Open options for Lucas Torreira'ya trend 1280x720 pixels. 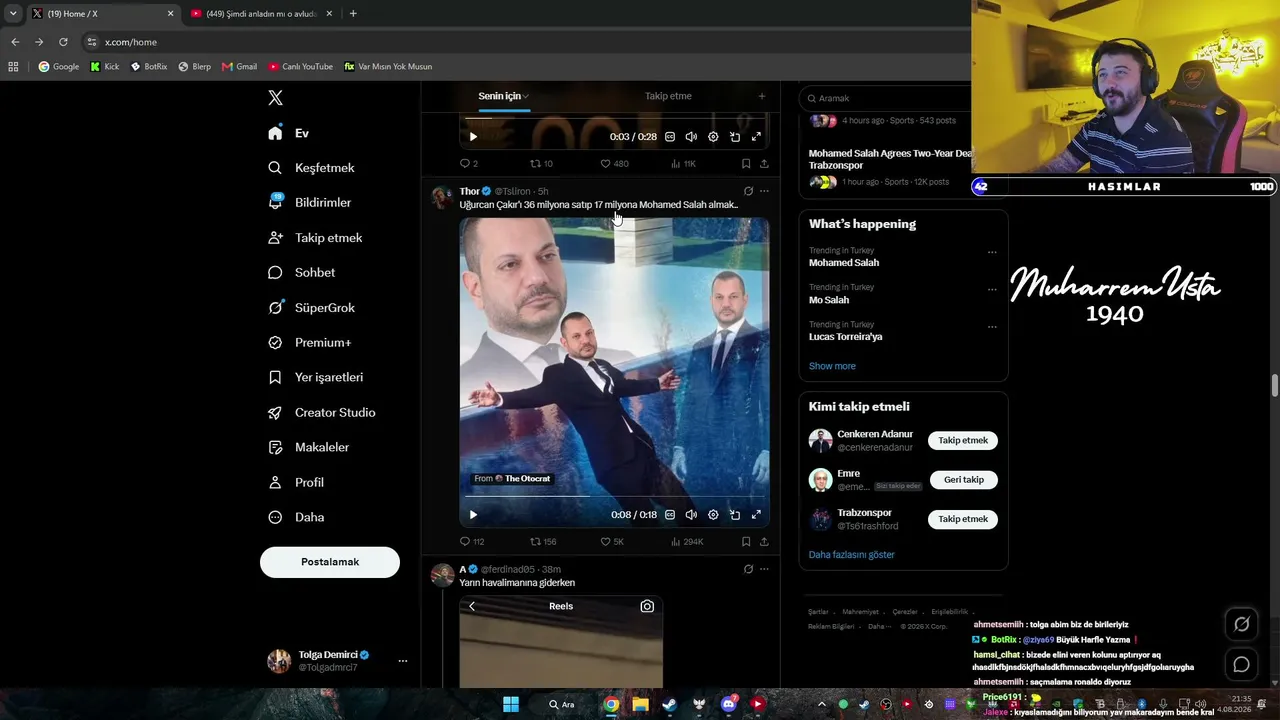pos(992,327)
